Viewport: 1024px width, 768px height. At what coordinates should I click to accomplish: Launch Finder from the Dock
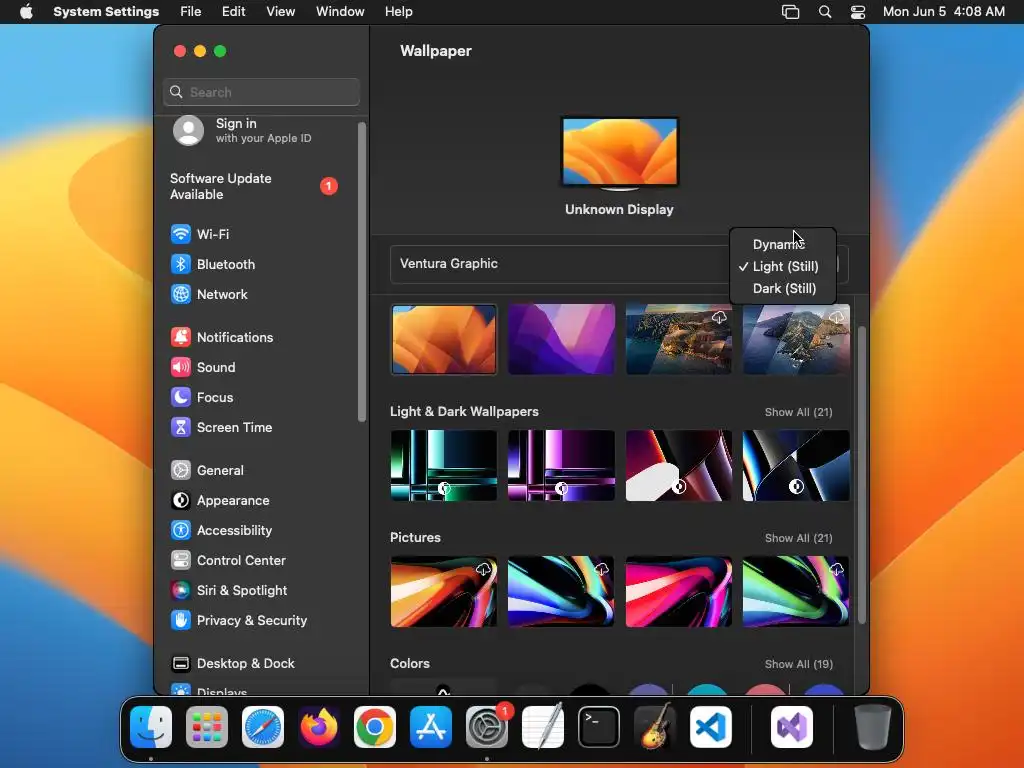pyautogui.click(x=151, y=727)
